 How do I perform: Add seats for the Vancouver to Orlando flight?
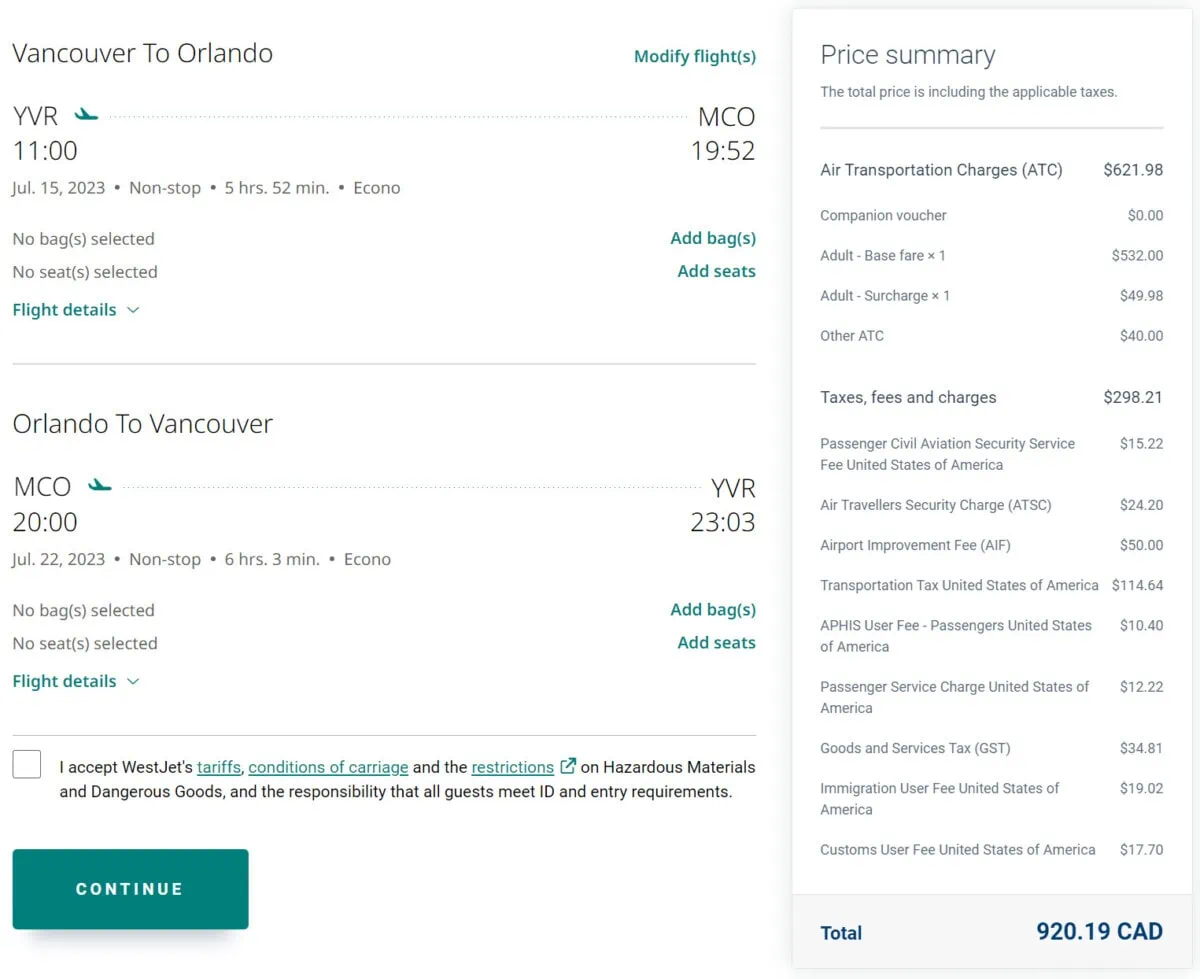716,271
